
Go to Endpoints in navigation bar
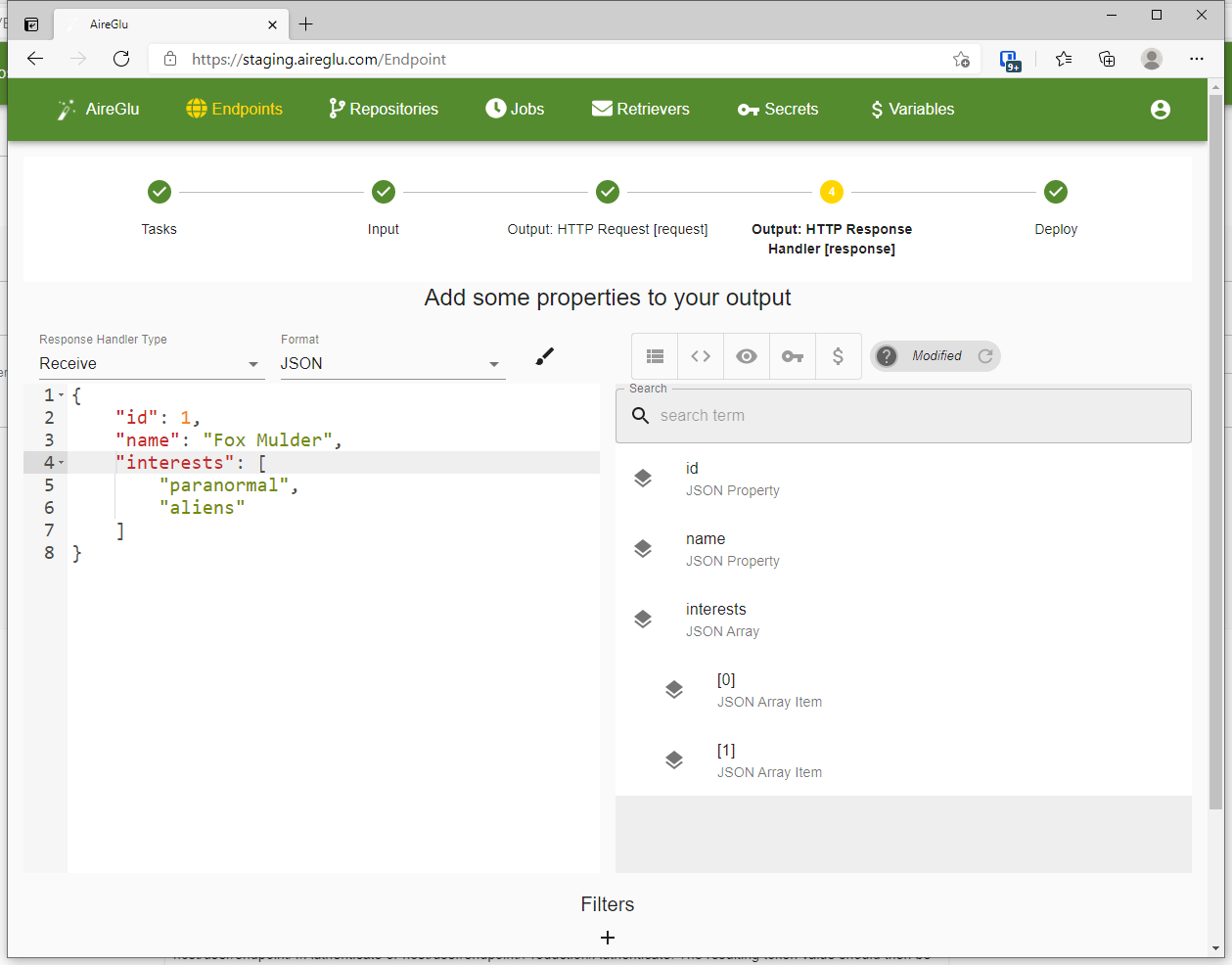click(235, 109)
